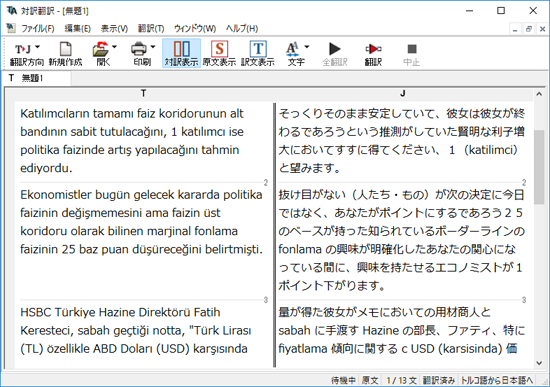Click the トルコ語から日本語へ status indicator
550x387 pixels.
coord(497,380)
